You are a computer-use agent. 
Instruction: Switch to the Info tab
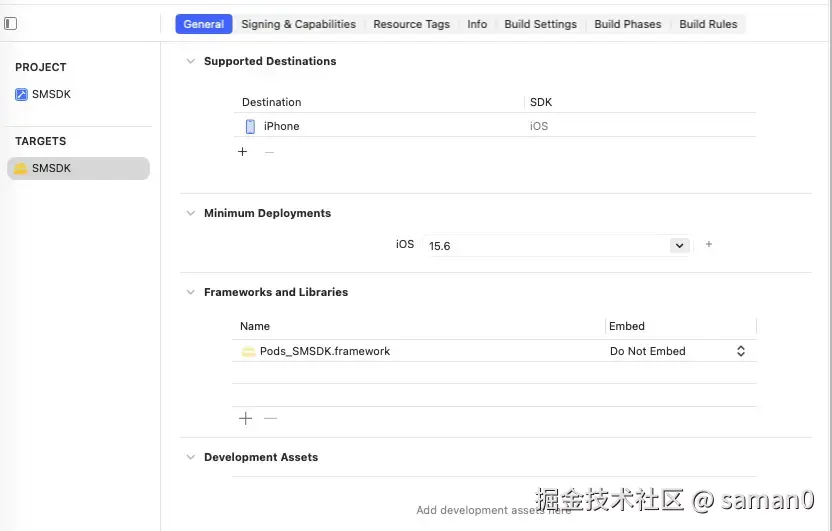[x=477, y=24]
